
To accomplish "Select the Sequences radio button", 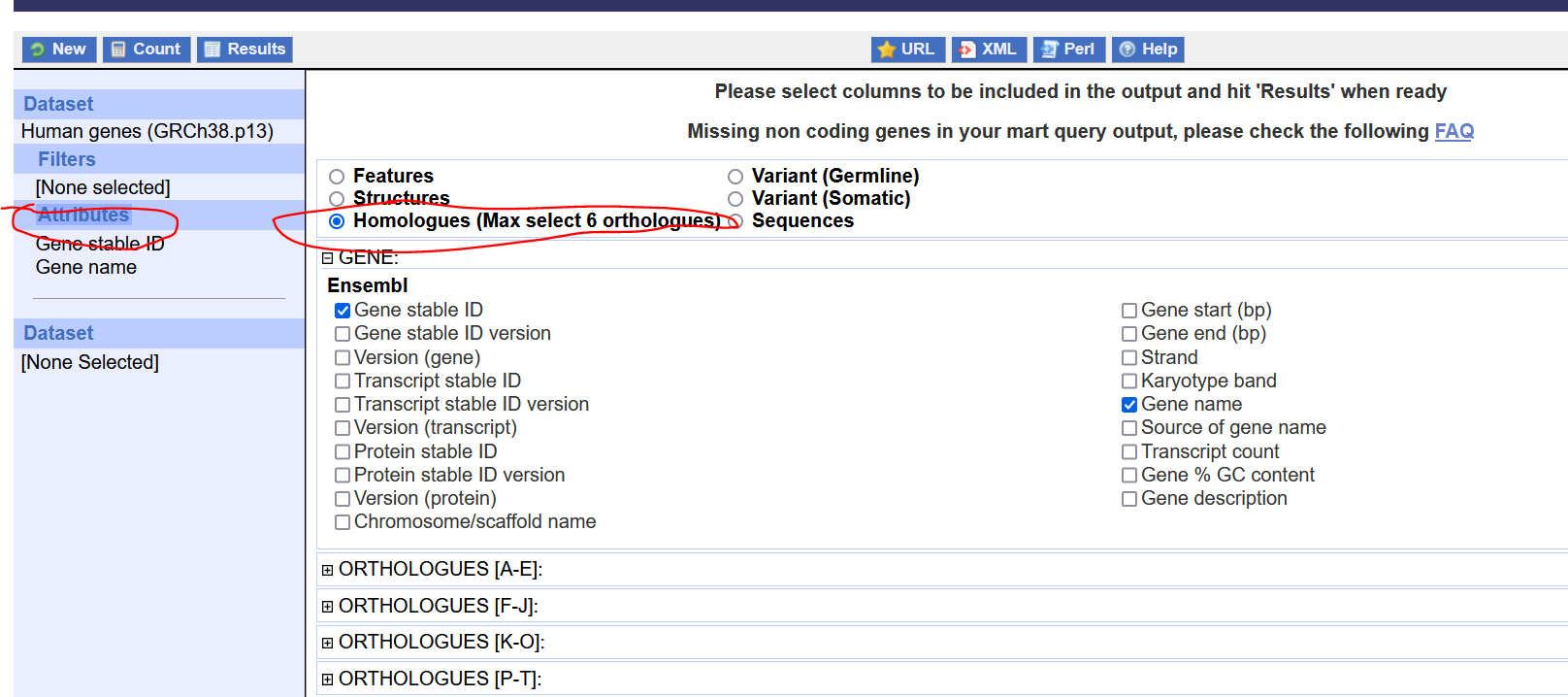I will [x=735, y=221].
